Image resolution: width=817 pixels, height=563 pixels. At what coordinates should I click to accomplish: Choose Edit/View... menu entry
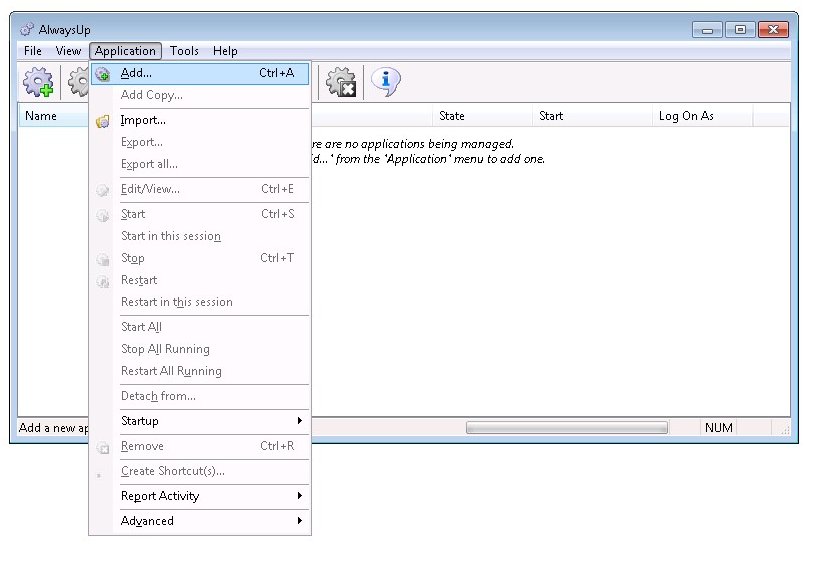click(200, 189)
